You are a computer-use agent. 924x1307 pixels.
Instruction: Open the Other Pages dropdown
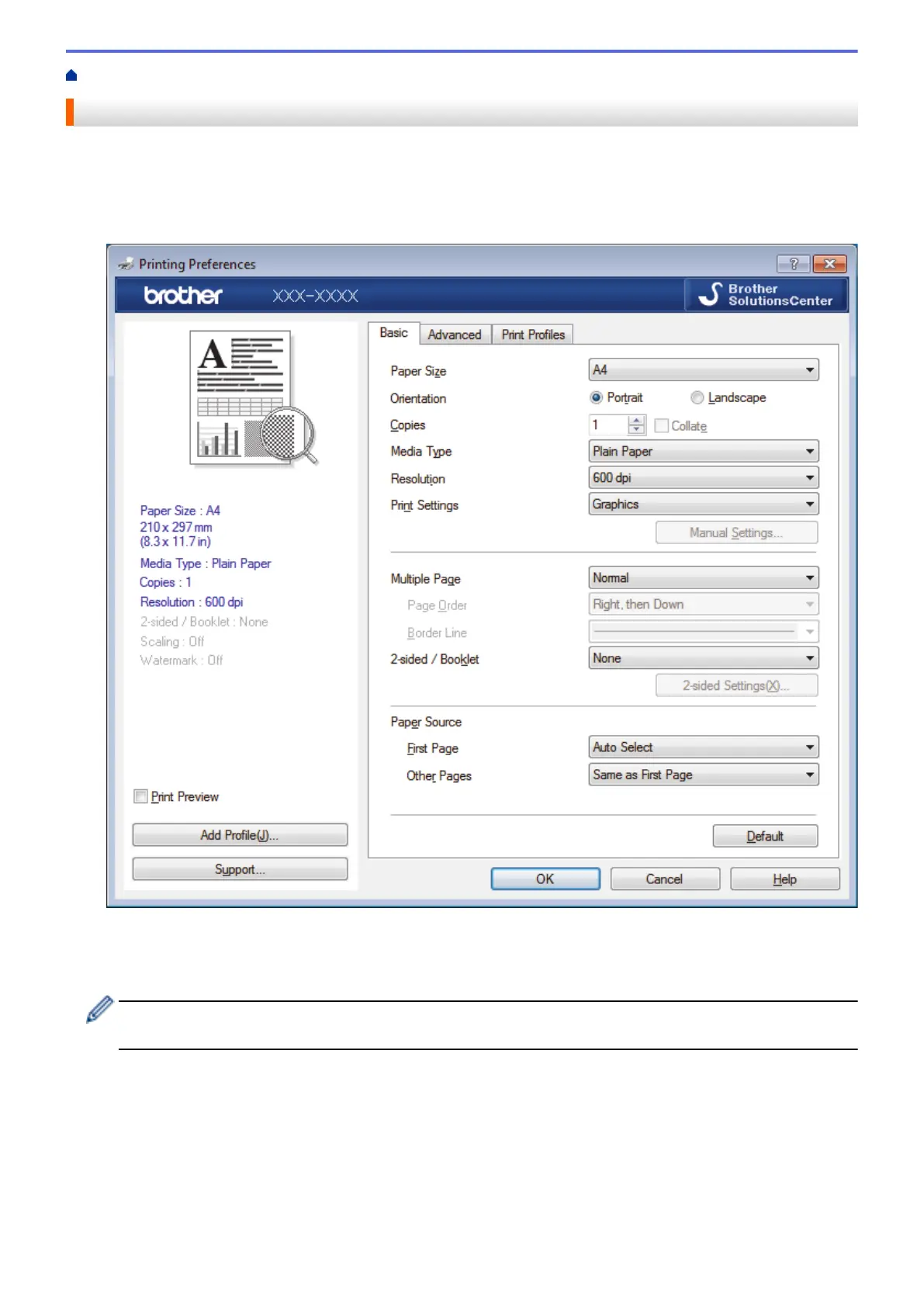[x=704, y=775]
